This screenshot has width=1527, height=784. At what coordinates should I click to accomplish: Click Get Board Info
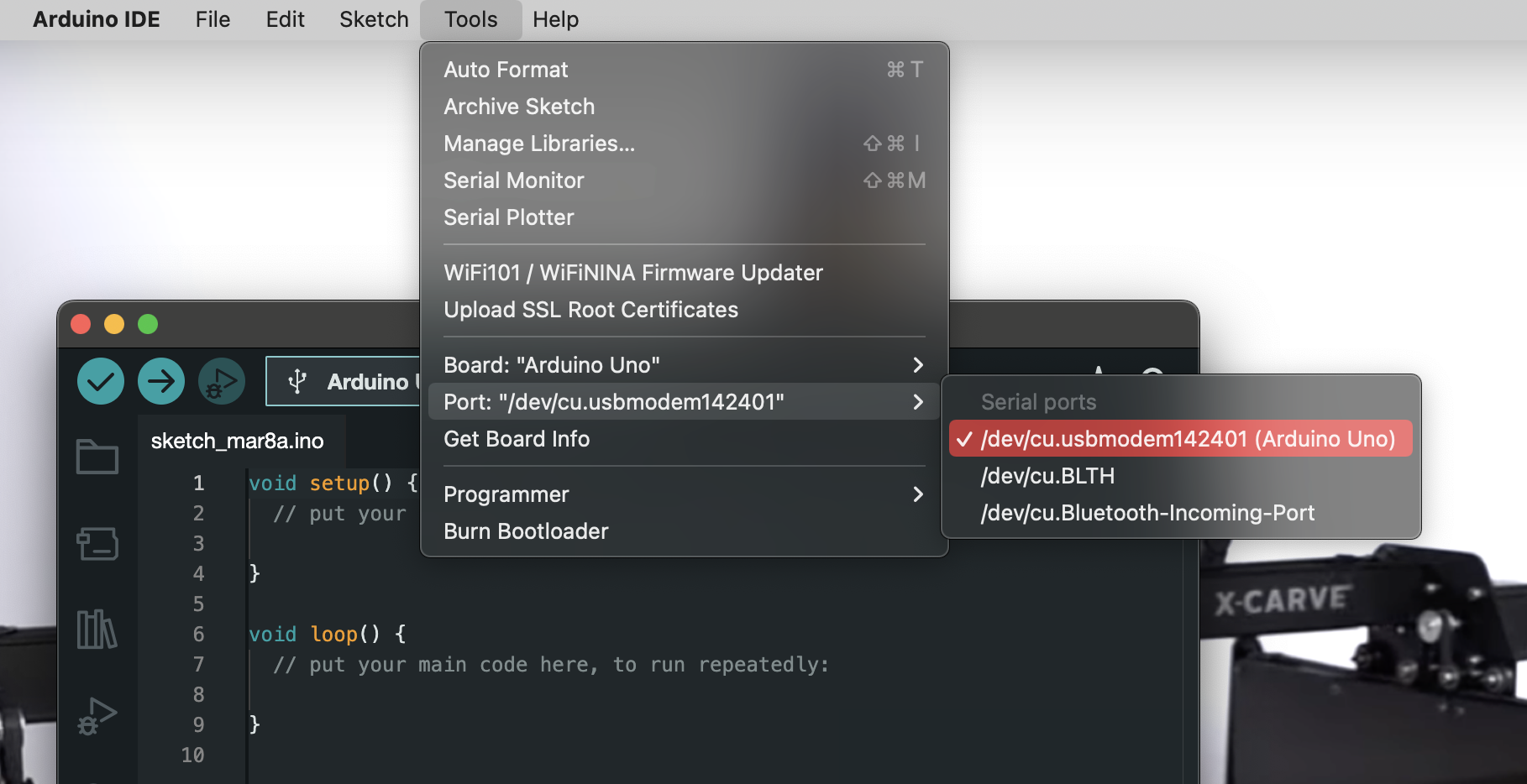517,439
